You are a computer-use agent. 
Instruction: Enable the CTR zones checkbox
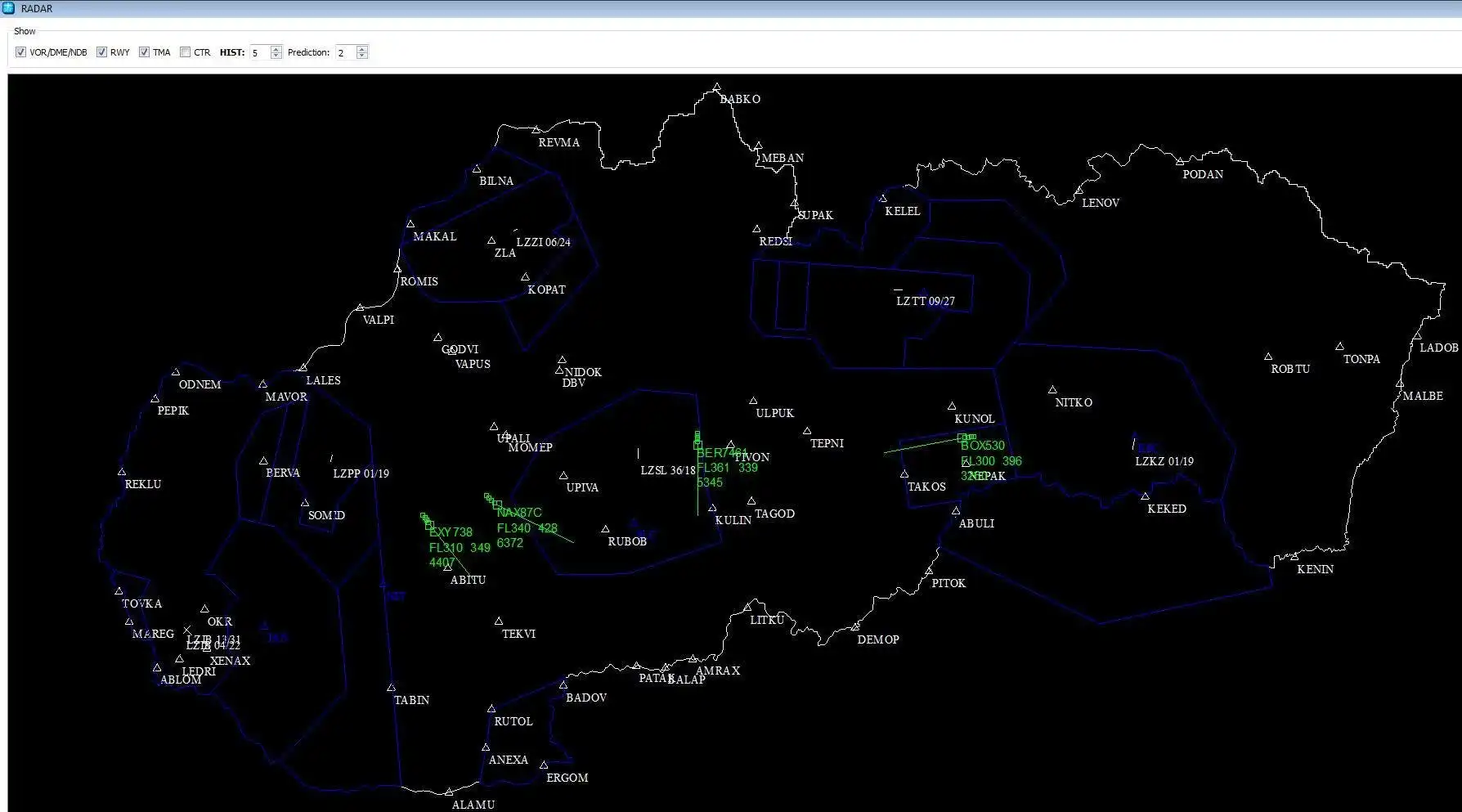pos(185,52)
